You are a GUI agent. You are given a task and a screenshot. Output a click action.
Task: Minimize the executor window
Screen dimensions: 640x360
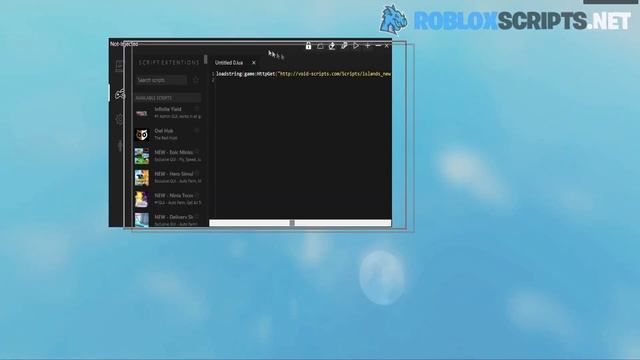coord(378,46)
